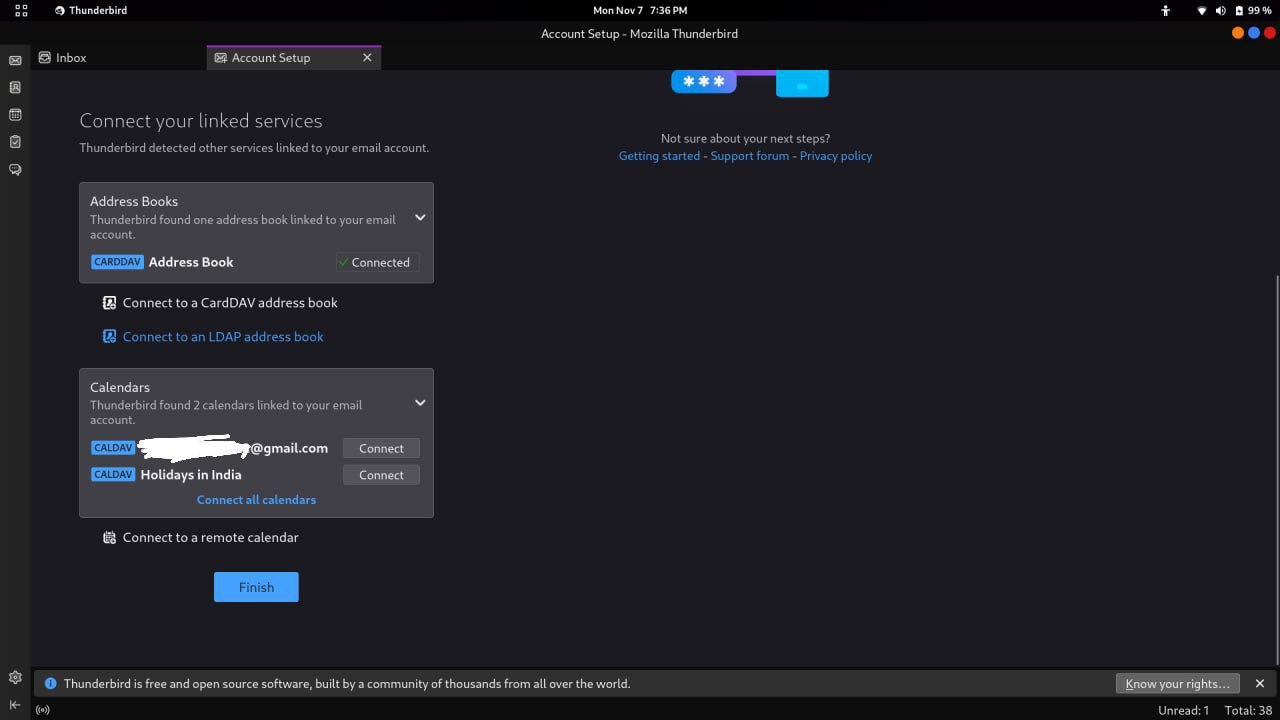
Task: Collapse the sidebar using the arrow icon
Action: pyautogui.click(x=15, y=705)
